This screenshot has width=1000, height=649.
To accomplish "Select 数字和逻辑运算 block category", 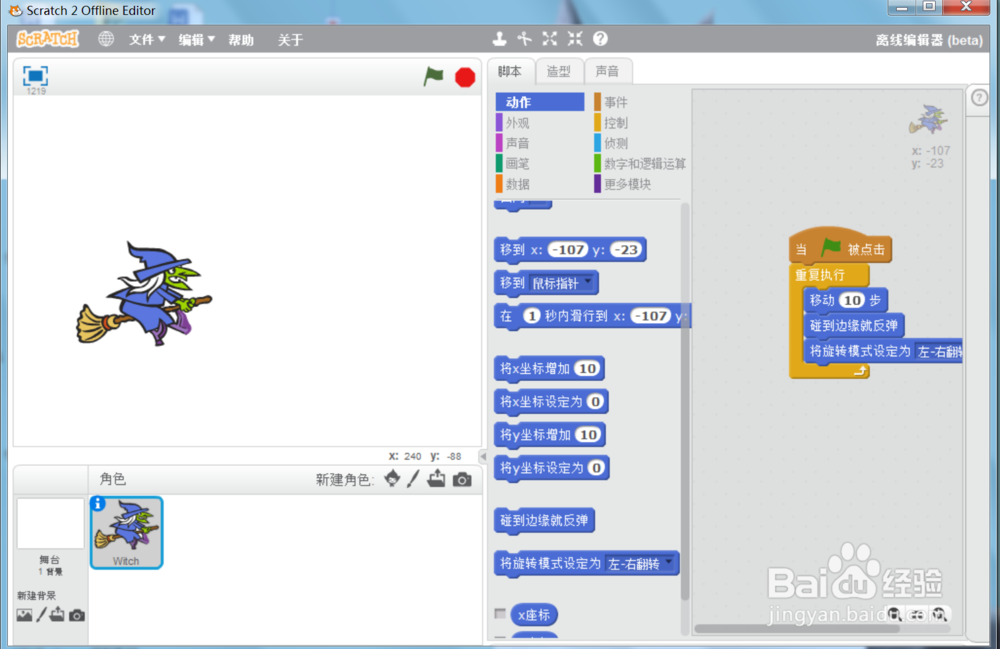I will 640,163.
